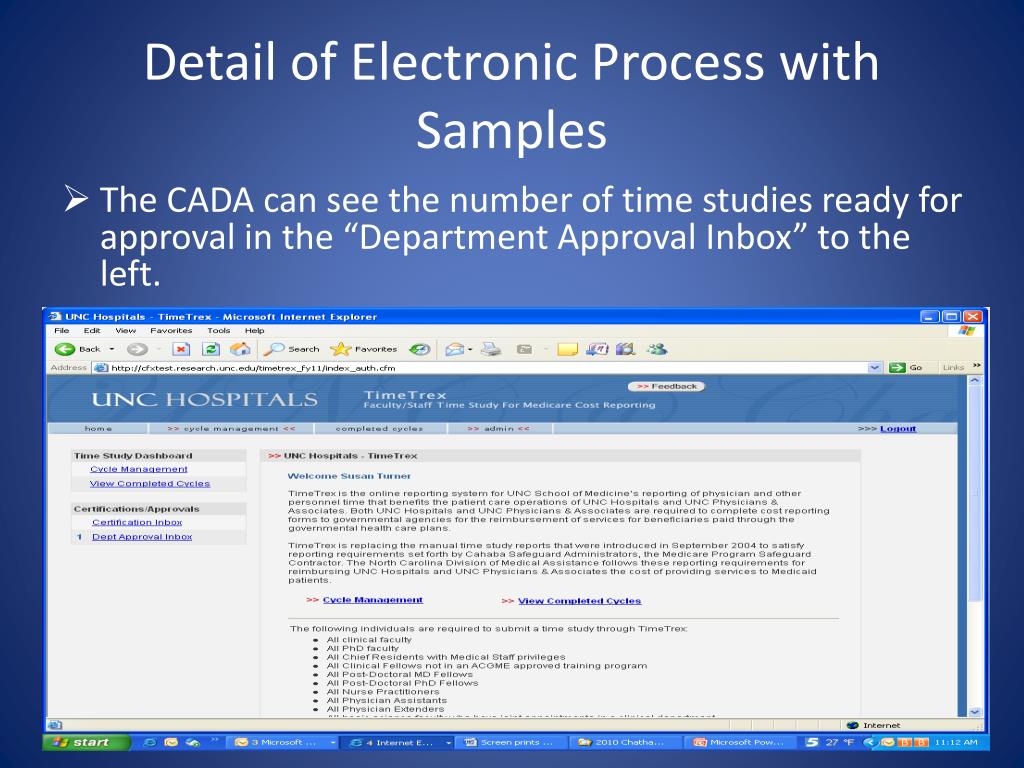Switch to 'Screen prints' taskbar window

(511, 743)
